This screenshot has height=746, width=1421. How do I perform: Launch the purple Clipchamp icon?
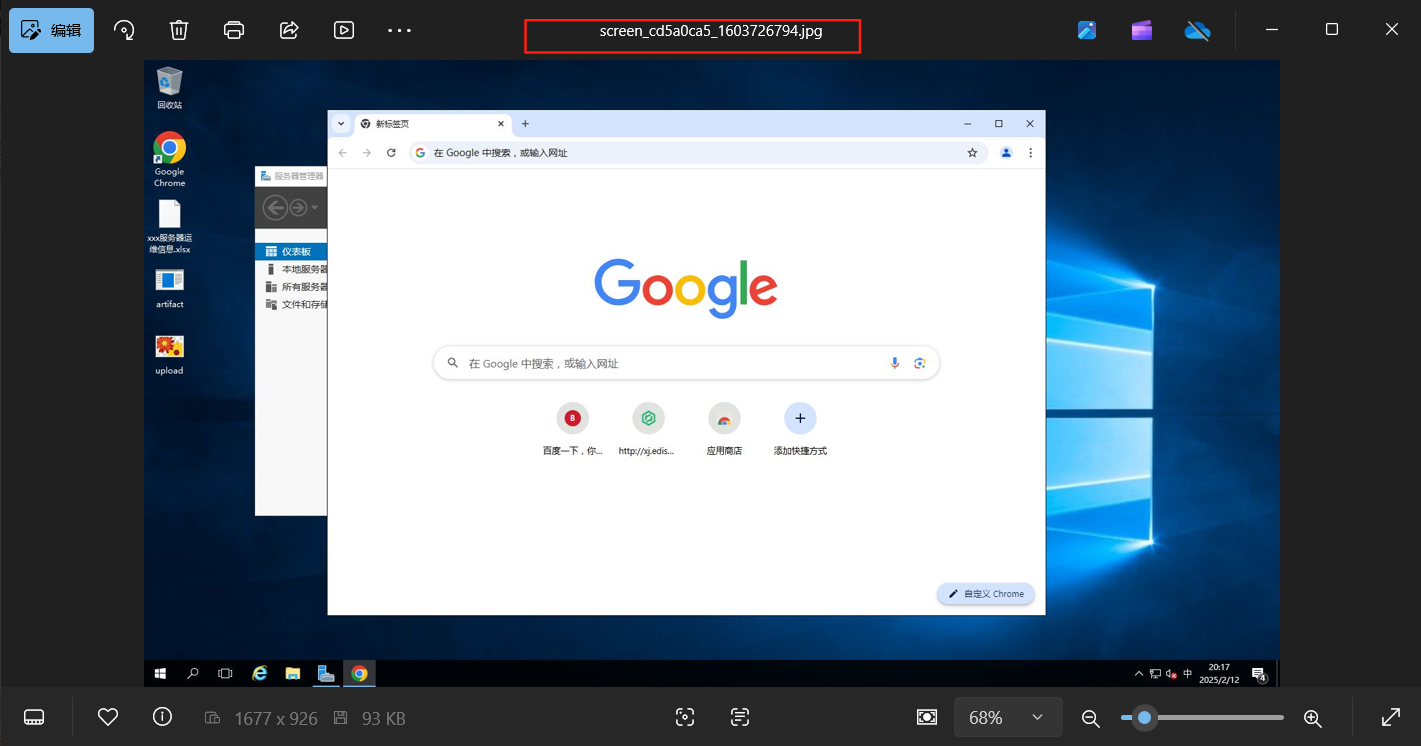click(1142, 30)
